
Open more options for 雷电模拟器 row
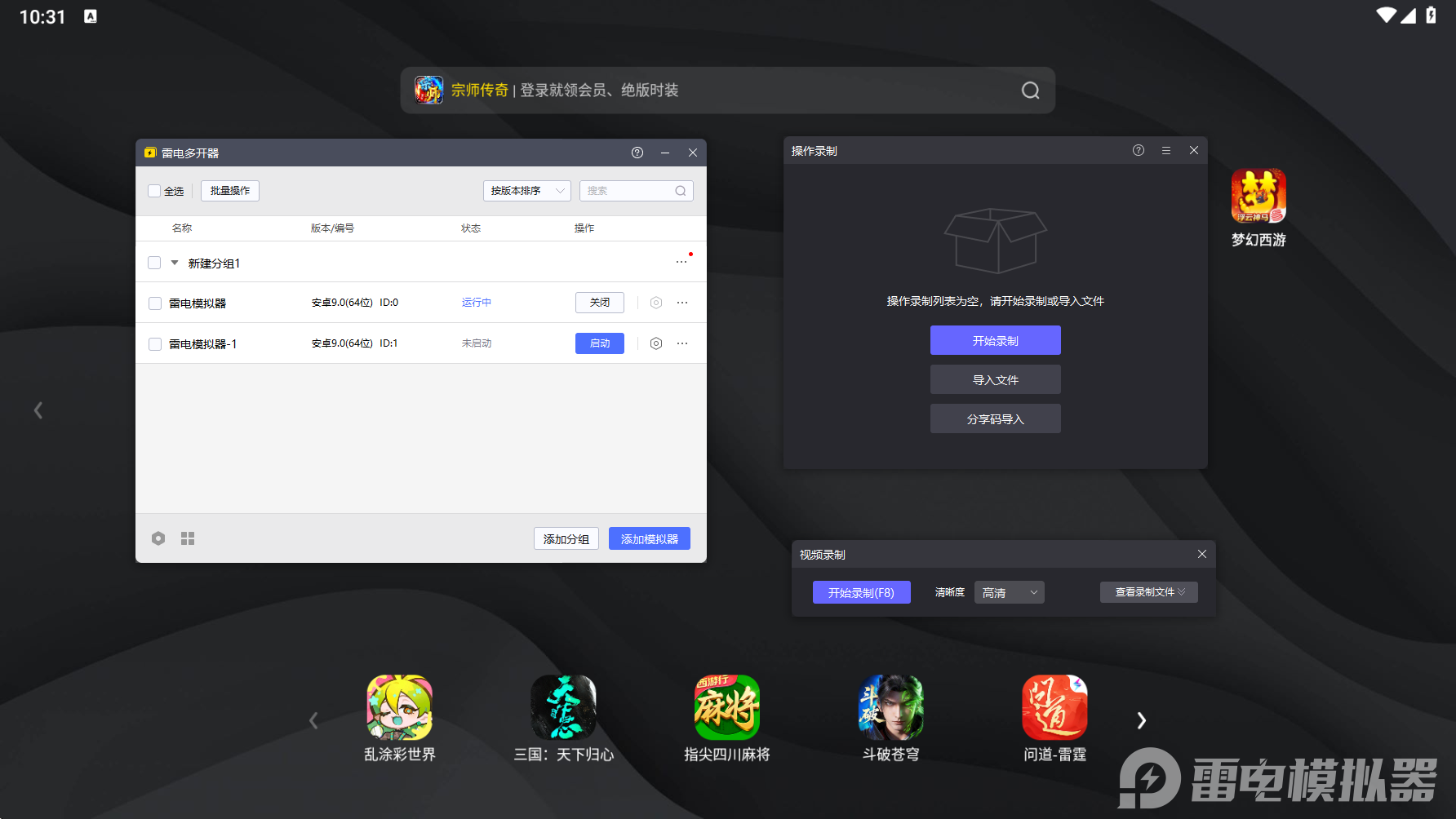click(682, 303)
